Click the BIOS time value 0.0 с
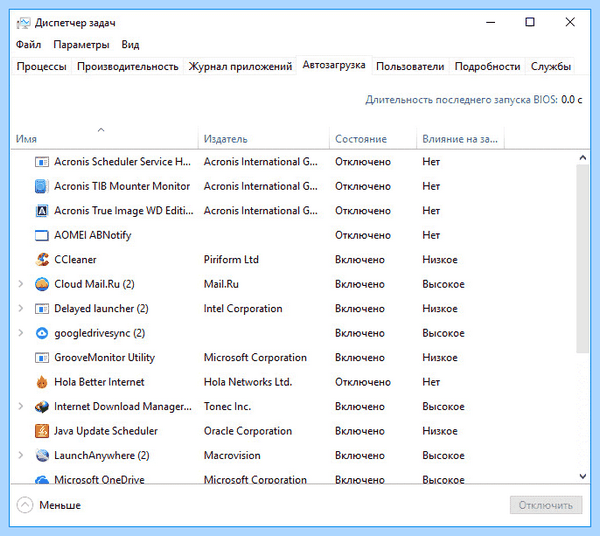600x536 pixels. click(x=572, y=100)
